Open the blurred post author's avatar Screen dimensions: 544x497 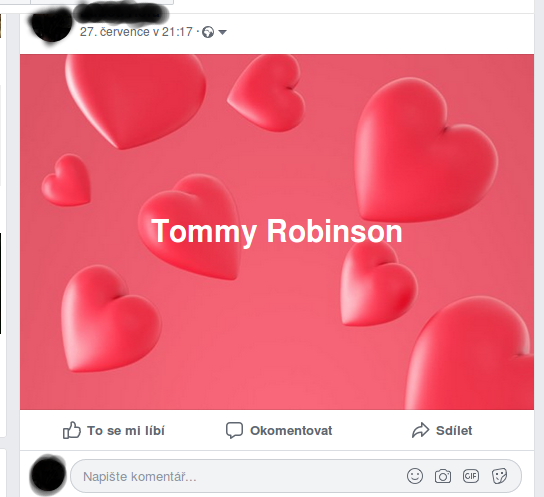click(x=51, y=25)
